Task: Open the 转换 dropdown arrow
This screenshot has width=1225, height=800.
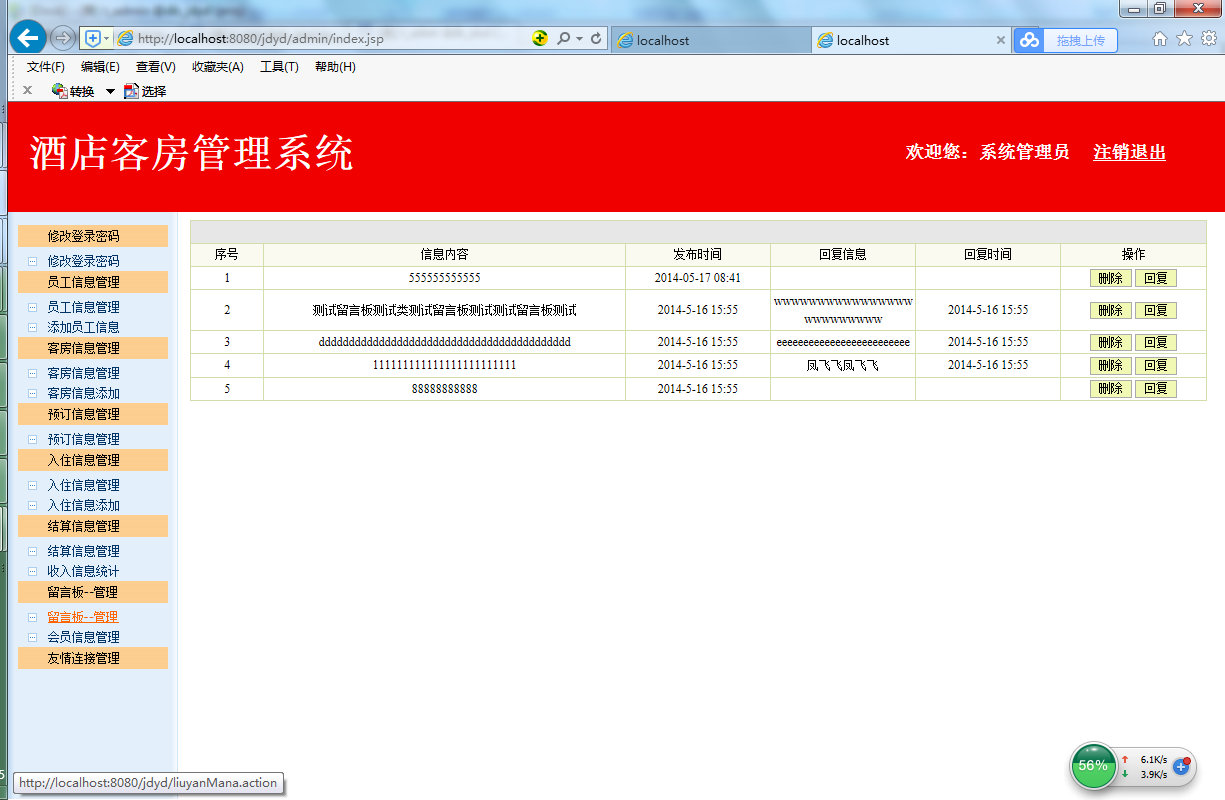Action: (110, 91)
